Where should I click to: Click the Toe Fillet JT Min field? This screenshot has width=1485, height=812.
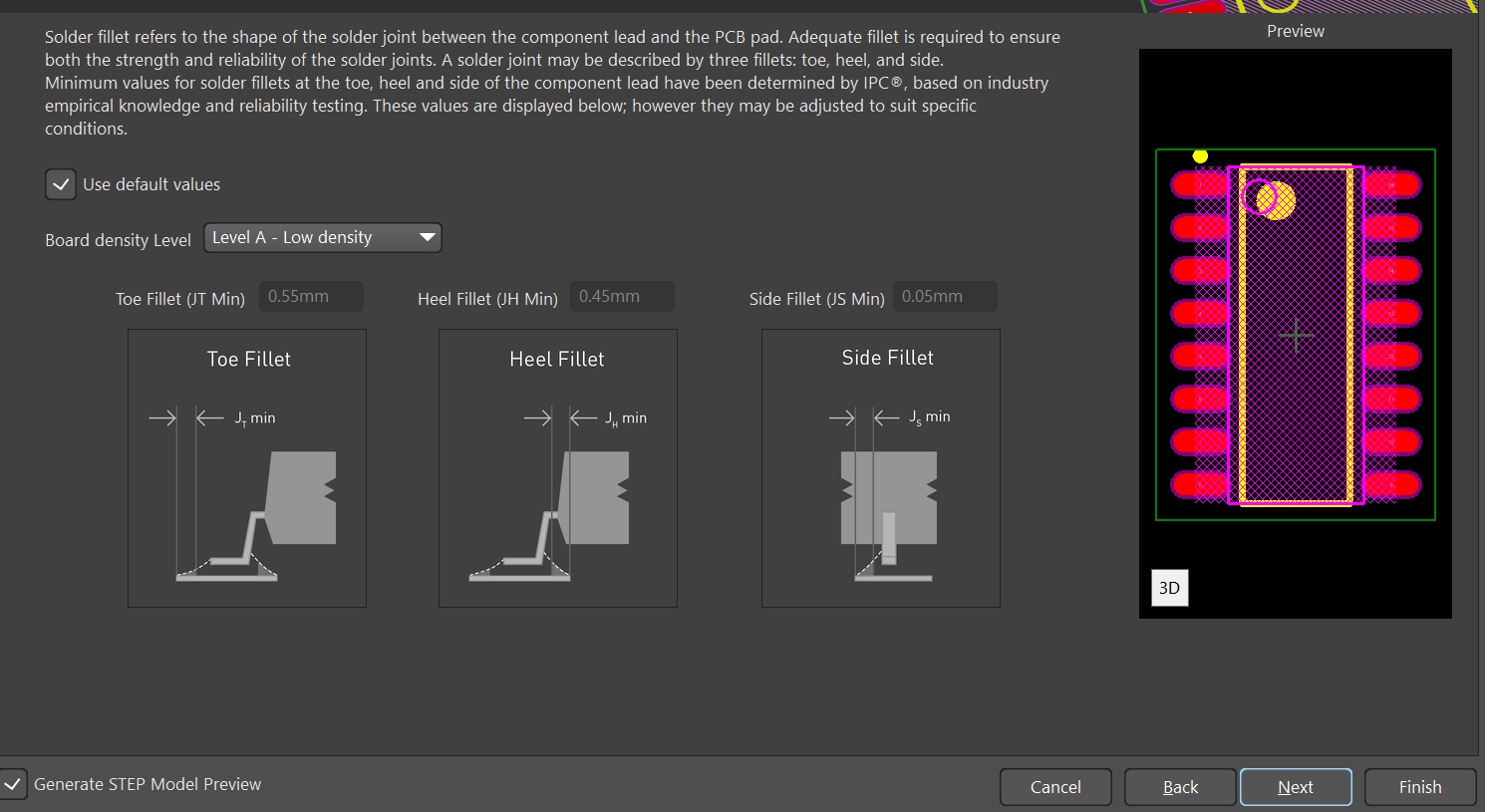click(311, 297)
